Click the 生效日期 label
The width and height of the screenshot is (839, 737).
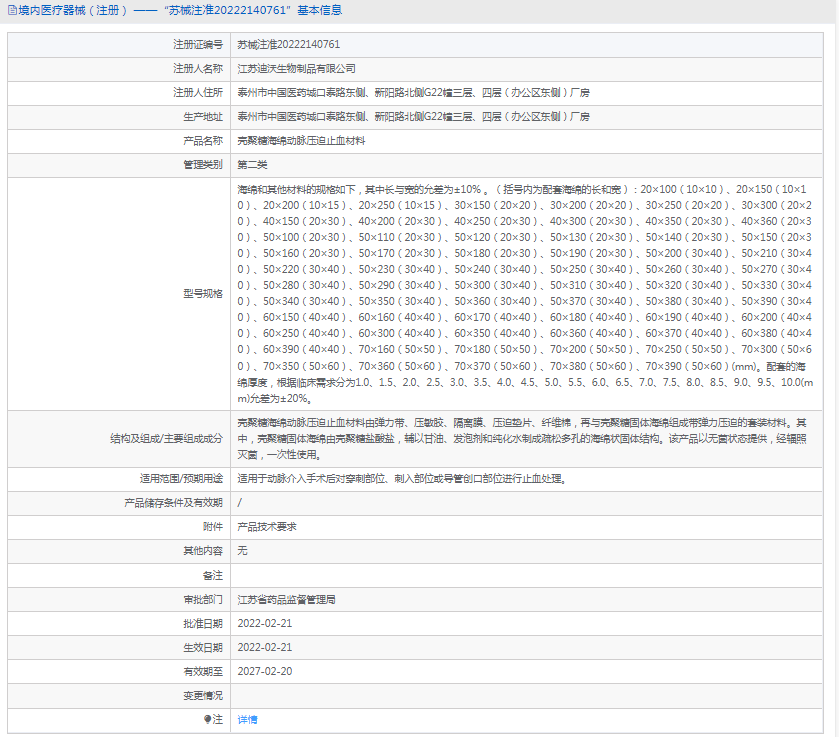pyautogui.click(x=203, y=648)
